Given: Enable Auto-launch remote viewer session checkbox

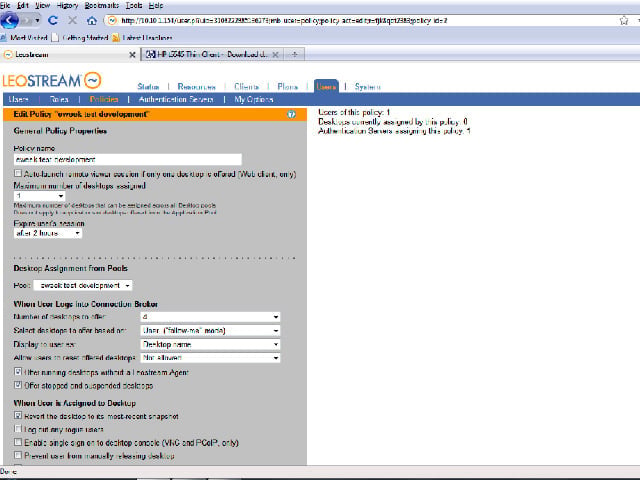Looking at the screenshot, I should coord(18,173).
